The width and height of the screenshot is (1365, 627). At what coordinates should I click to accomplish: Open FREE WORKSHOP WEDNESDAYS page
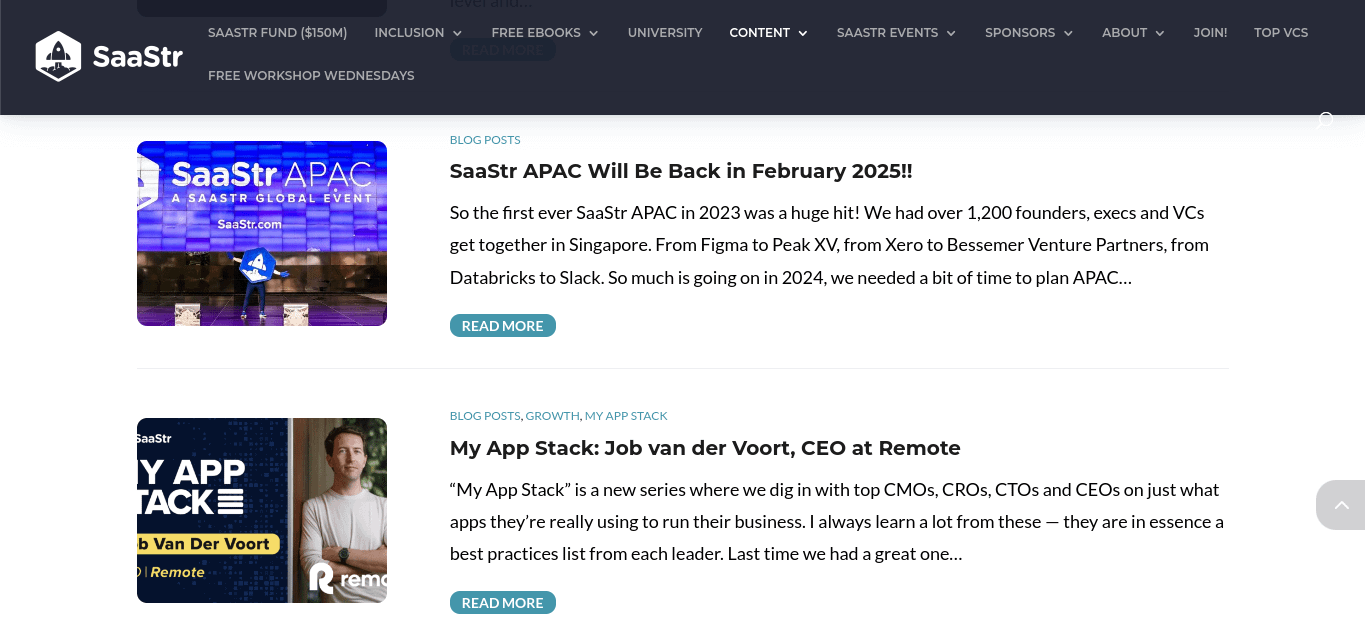(x=311, y=75)
